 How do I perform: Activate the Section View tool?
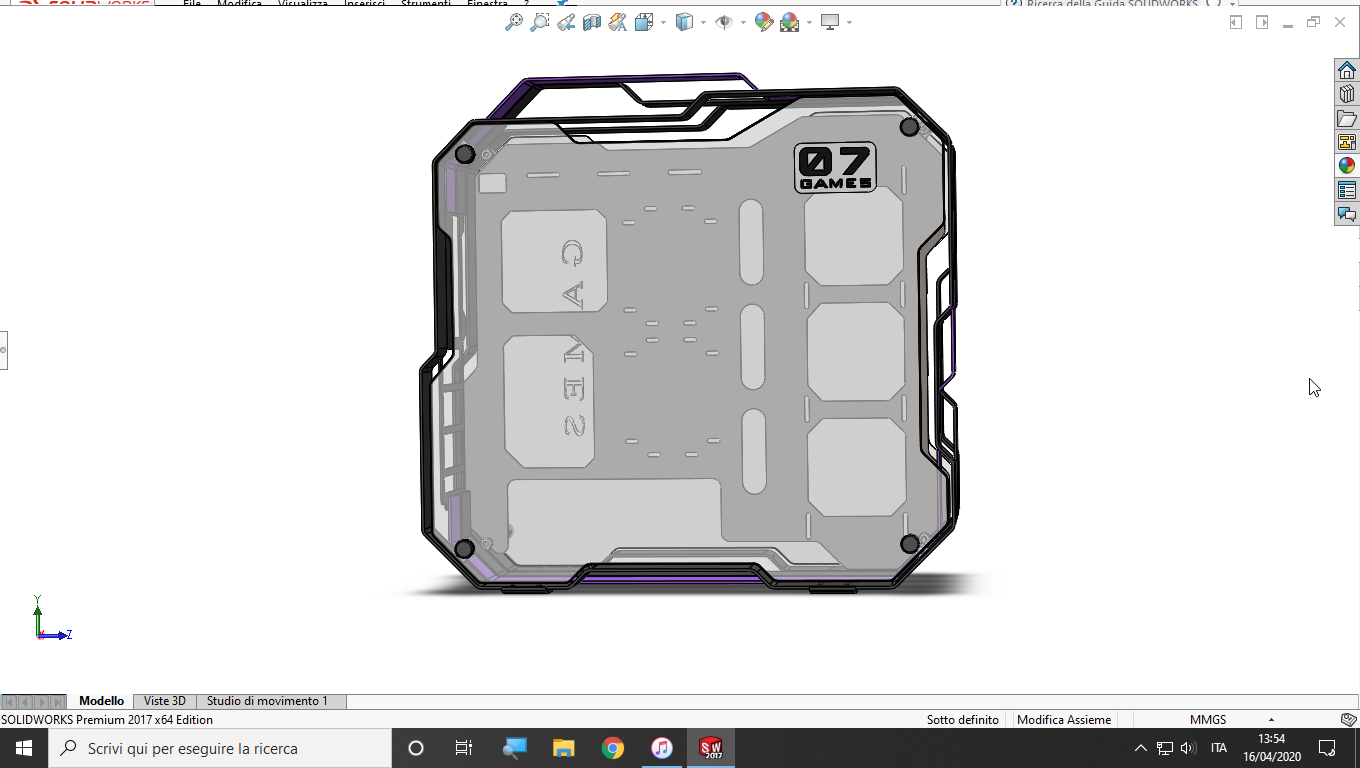tap(592, 22)
